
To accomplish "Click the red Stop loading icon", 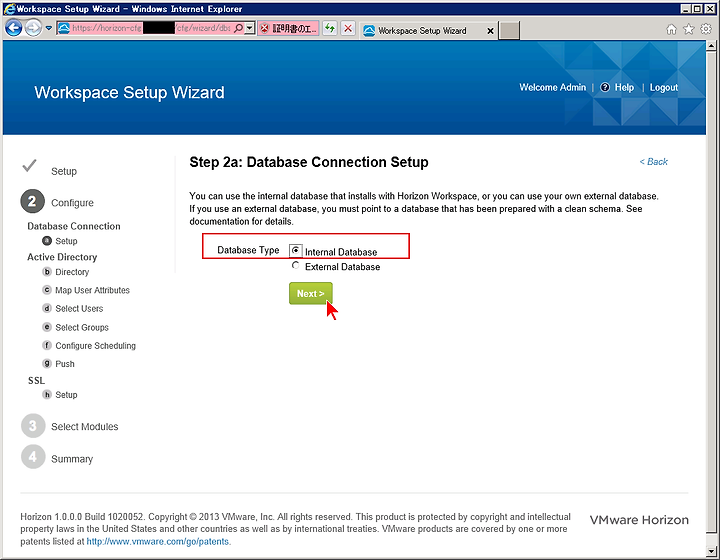I will click(x=348, y=28).
